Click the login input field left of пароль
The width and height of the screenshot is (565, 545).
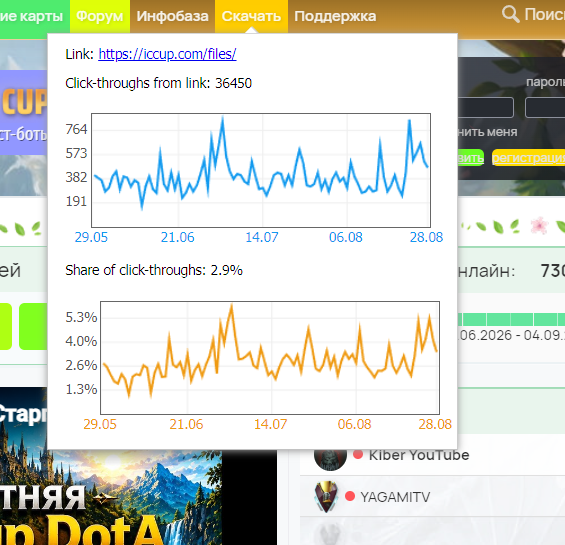[x=486, y=107]
